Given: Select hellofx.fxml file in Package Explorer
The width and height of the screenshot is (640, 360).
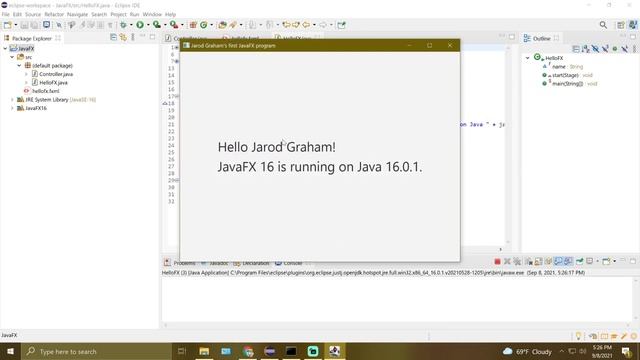Looking at the screenshot, I should click(42, 91).
